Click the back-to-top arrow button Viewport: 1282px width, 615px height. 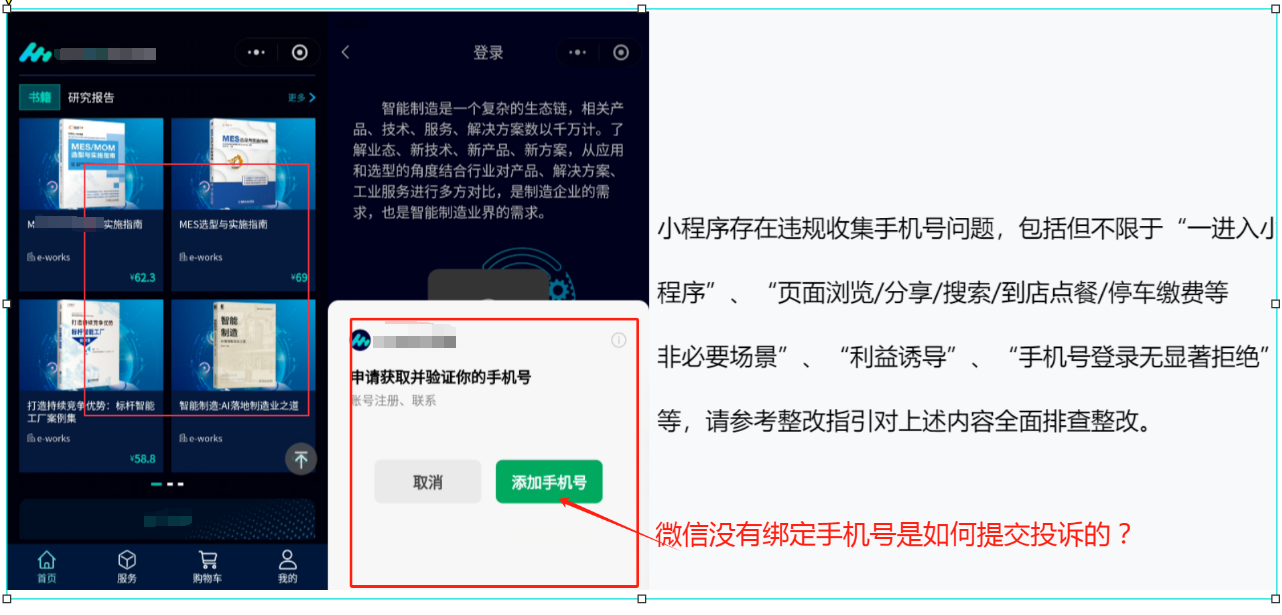coord(301,459)
